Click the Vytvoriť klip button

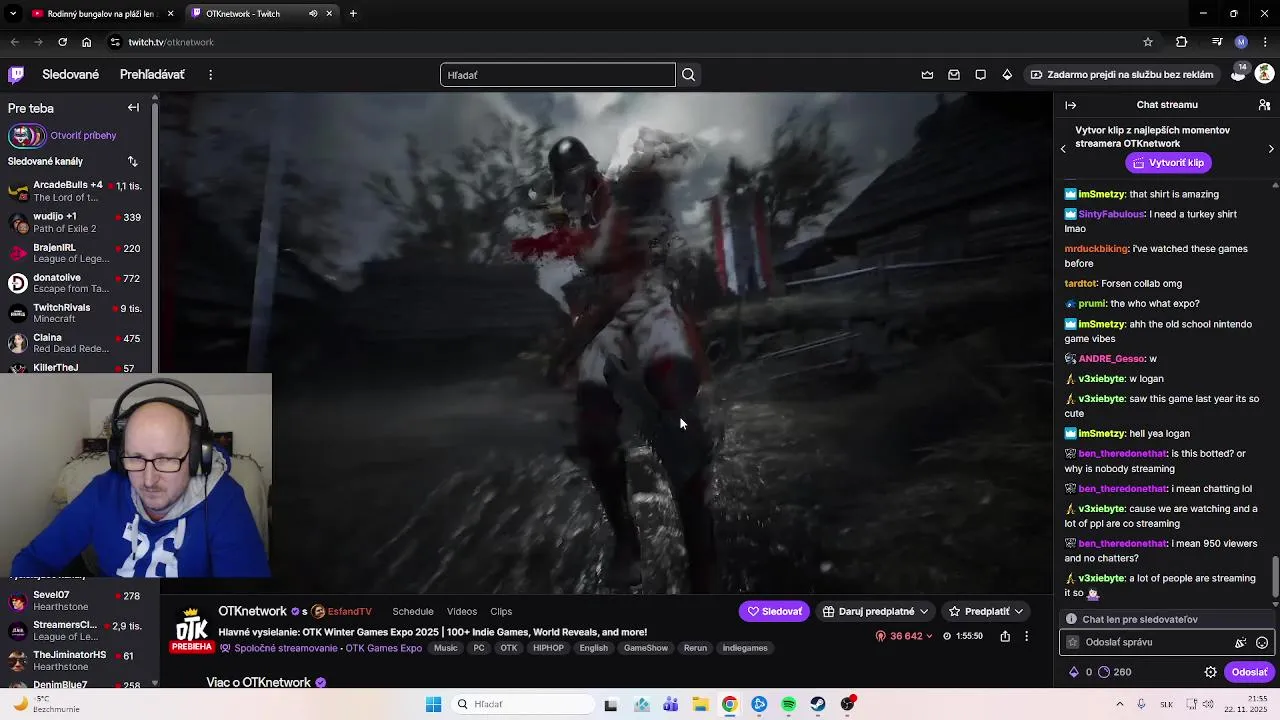tap(1168, 163)
